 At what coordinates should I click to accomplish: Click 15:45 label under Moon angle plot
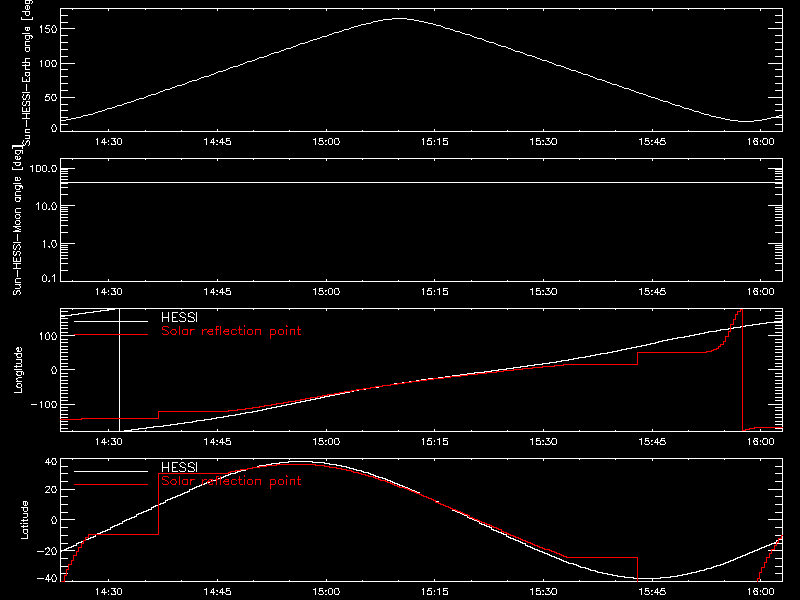(652, 292)
